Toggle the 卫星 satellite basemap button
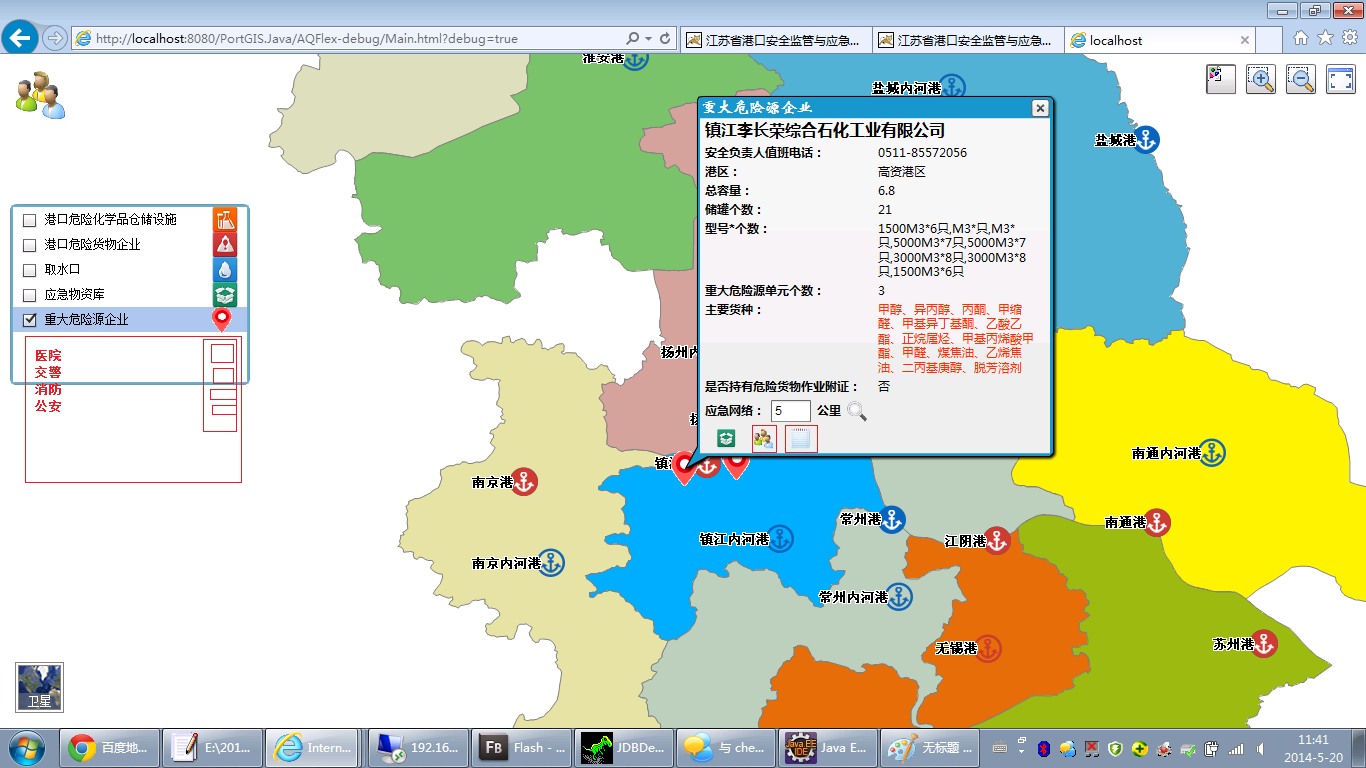This screenshot has width=1366, height=768. click(40, 688)
